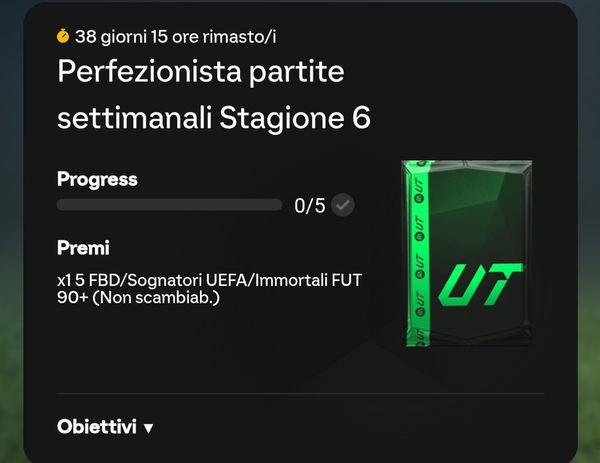600x463 pixels.
Task: Click the 38 giorni 15 ore remaining text
Action: pyautogui.click(x=175, y=37)
